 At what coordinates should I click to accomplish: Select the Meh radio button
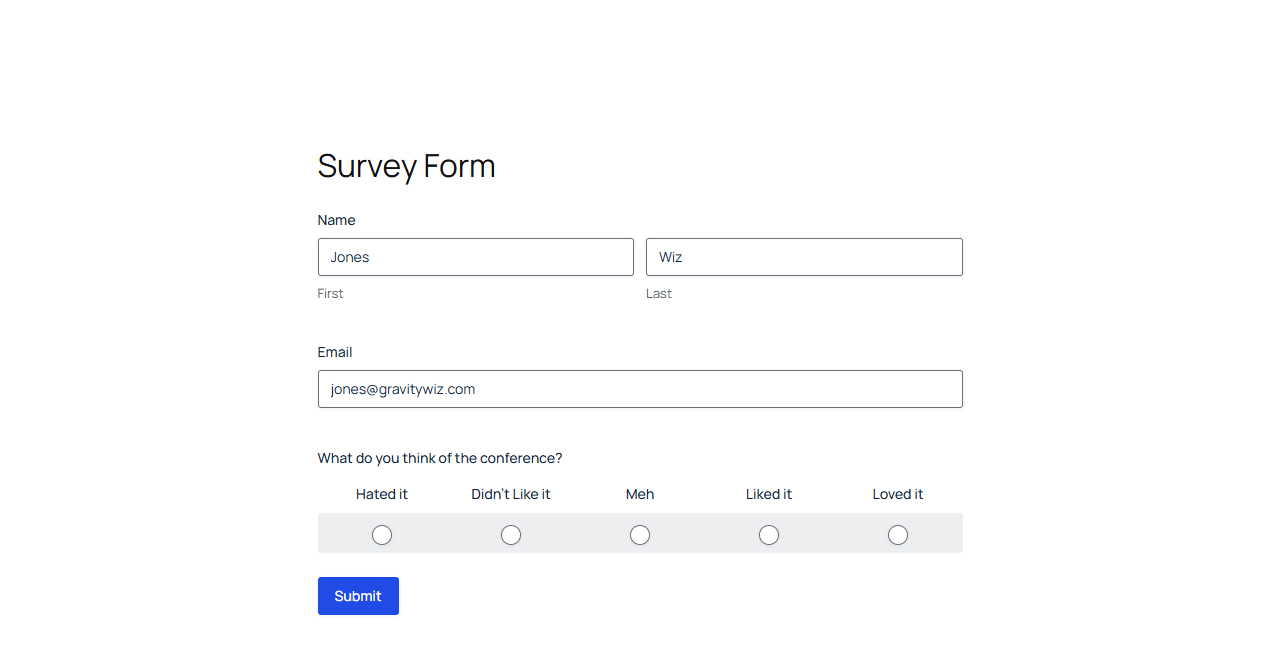tap(640, 535)
